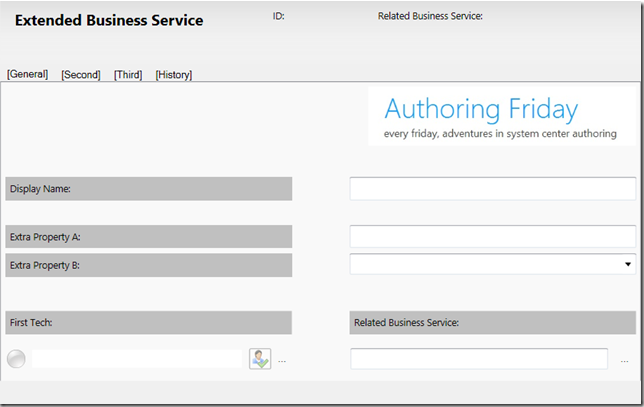Select the gray Display Name label
This screenshot has height=407, width=644.
[x=149, y=189]
